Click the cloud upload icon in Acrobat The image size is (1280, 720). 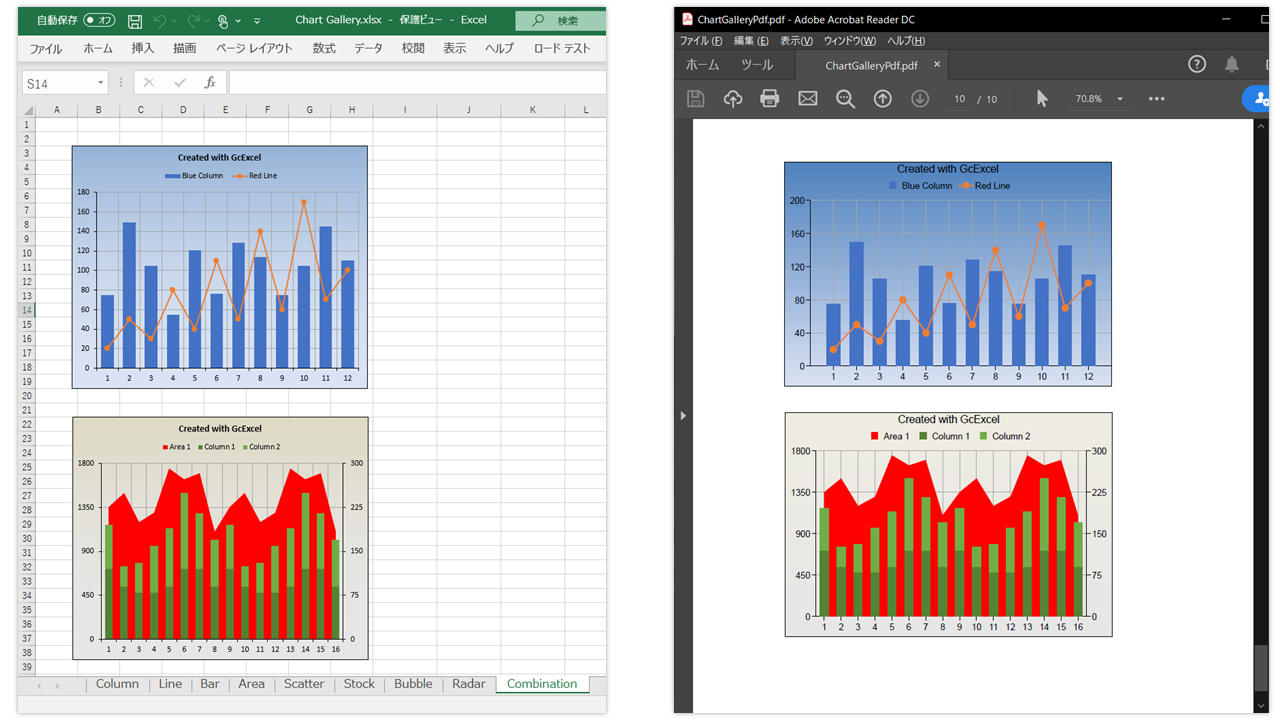tap(733, 99)
